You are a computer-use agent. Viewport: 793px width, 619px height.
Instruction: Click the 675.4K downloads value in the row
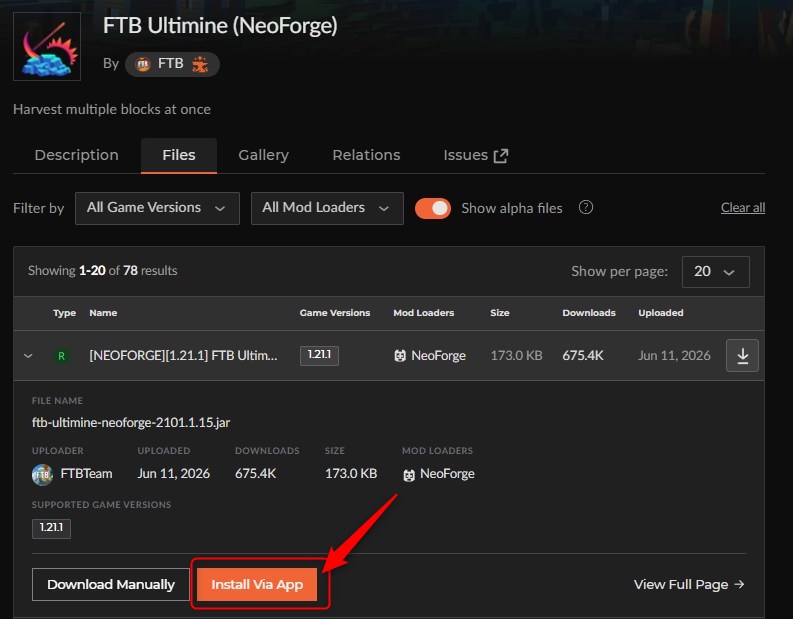(583, 356)
